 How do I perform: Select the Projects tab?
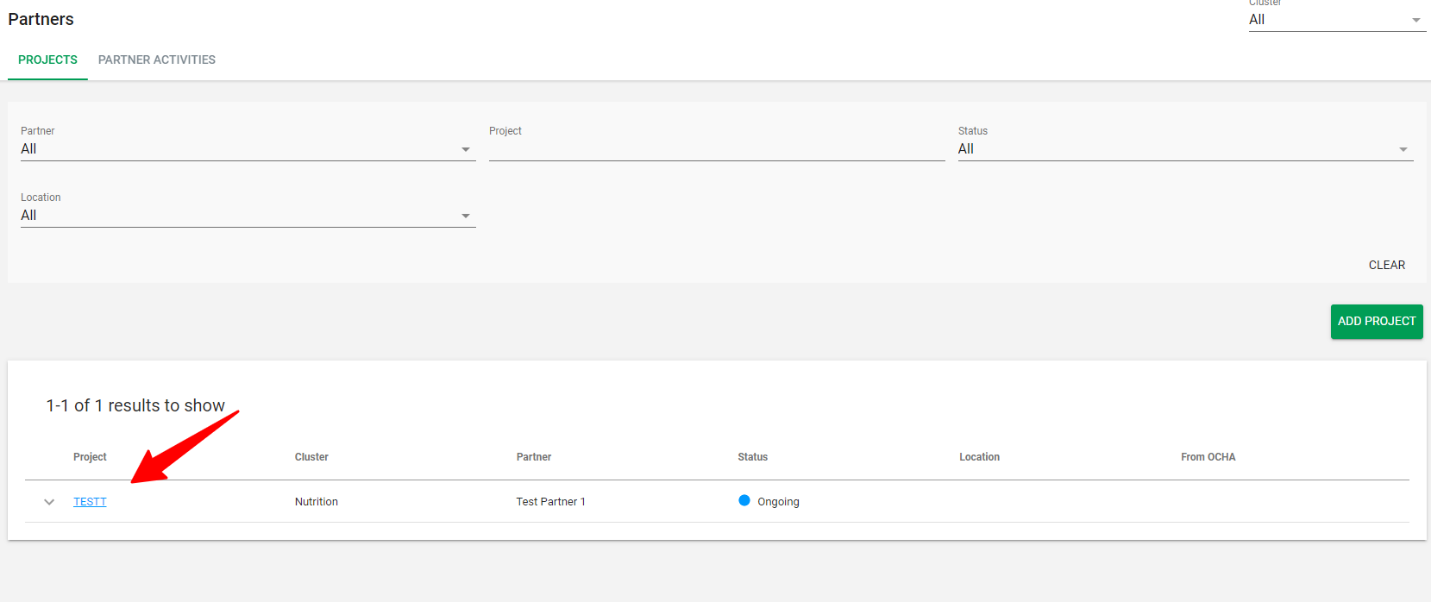pos(48,60)
